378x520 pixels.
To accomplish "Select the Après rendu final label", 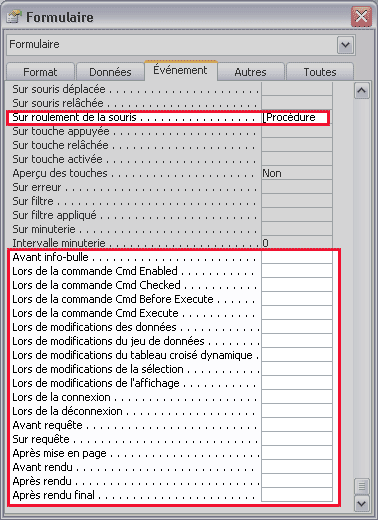I will click(54, 495).
